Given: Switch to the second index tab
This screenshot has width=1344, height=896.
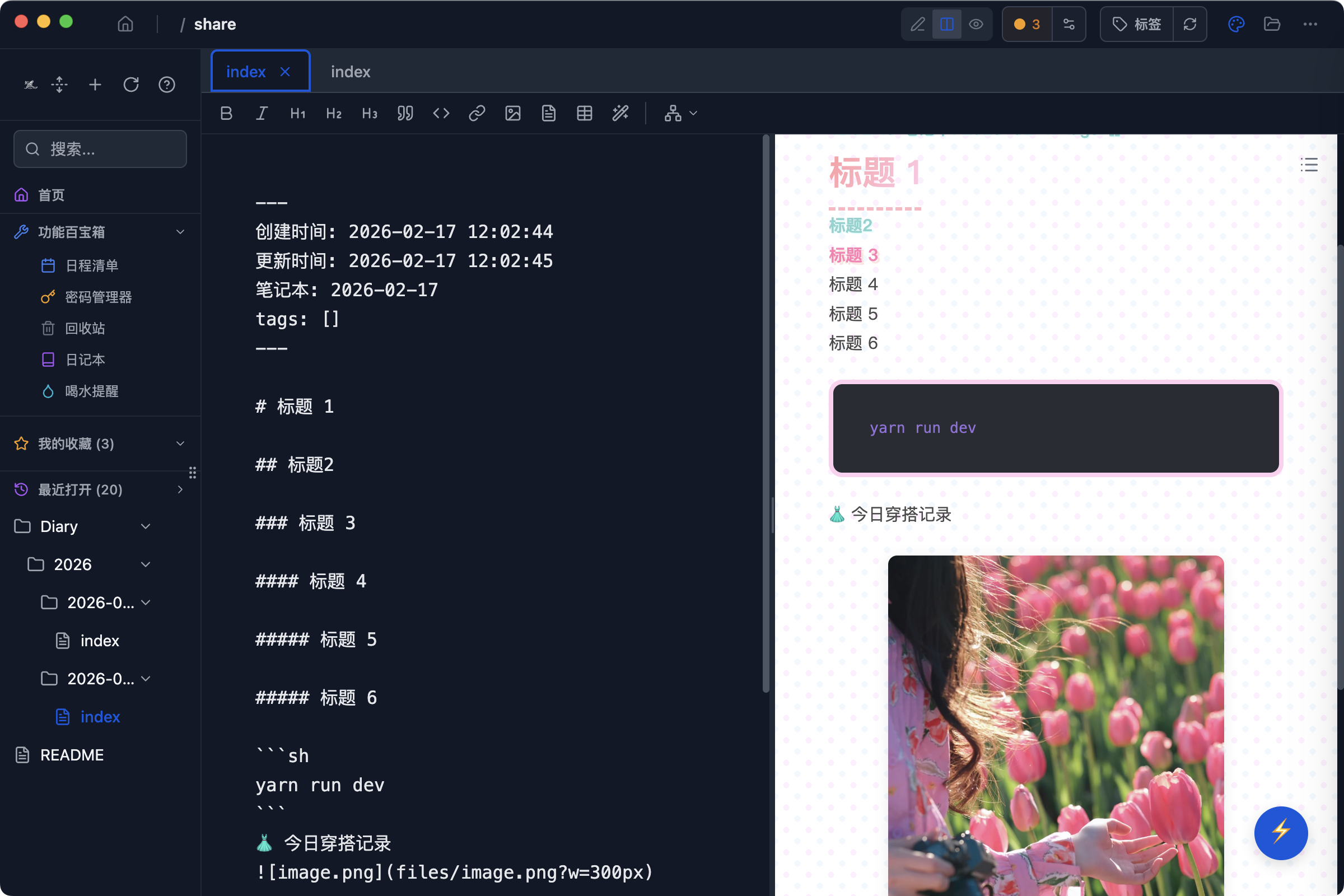Looking at the screenshot, I should coord(349,71).
